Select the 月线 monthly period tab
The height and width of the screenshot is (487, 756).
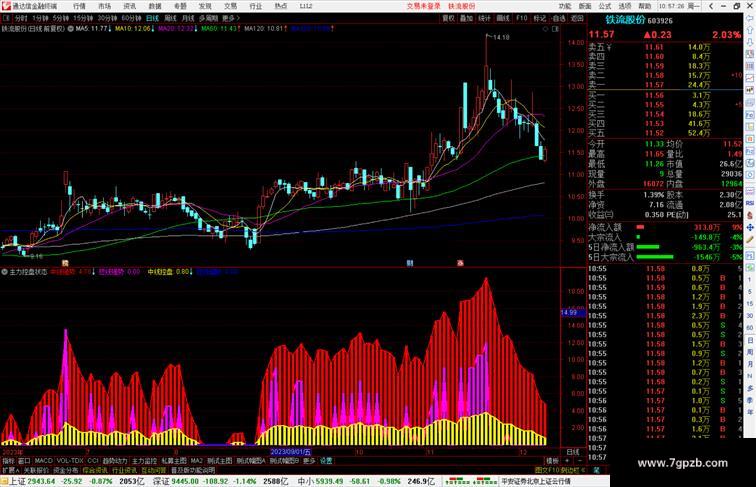(x=188, y=18)
